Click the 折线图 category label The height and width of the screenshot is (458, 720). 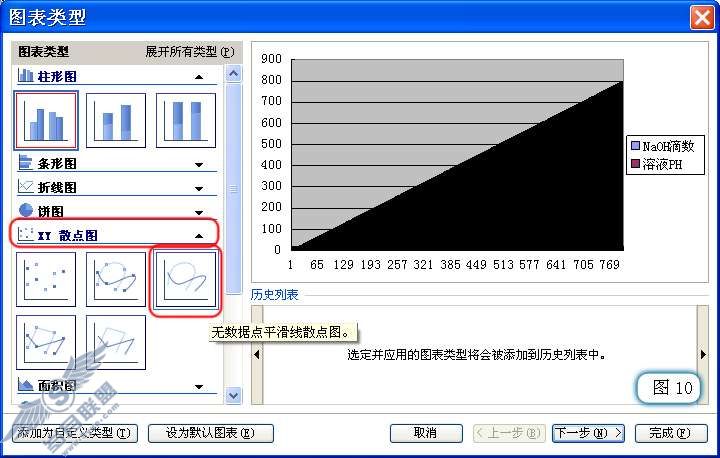[x=57, y=187]
